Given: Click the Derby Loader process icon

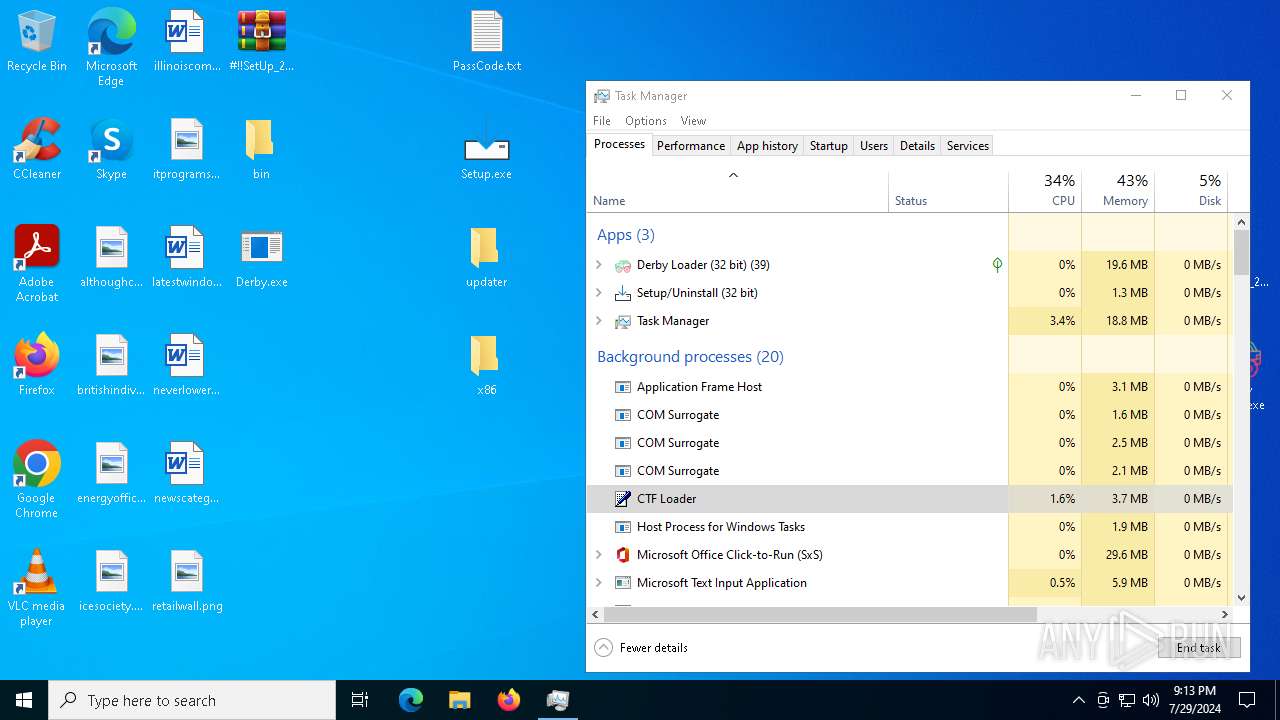Looking at the screenshot, I should click(x=623, y=265).
